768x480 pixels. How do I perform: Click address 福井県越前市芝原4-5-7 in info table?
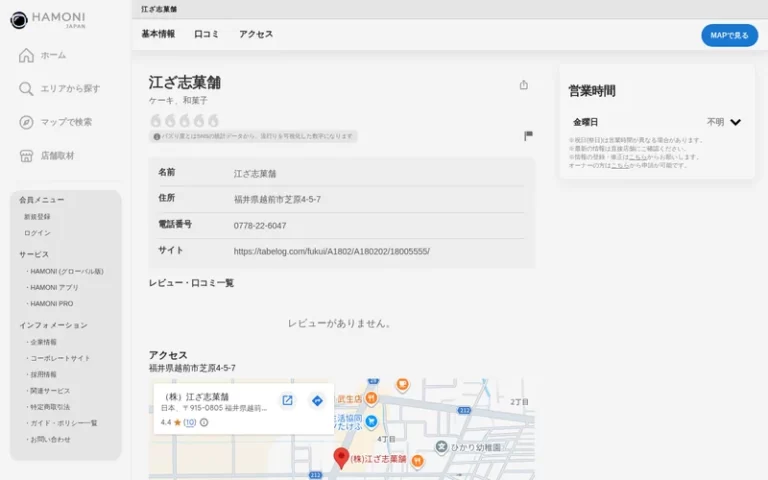pyautogui.click(x=277, y=199)
